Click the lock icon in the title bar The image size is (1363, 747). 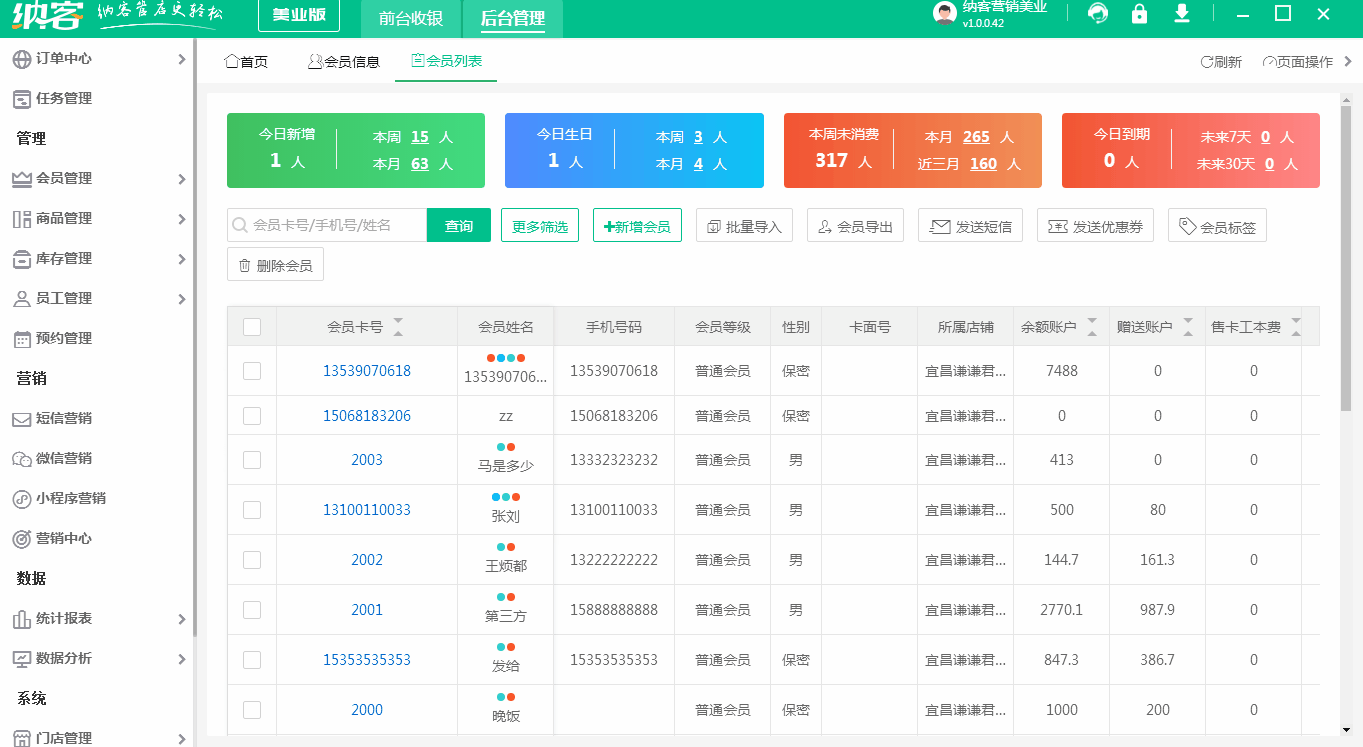point(1140,15)
